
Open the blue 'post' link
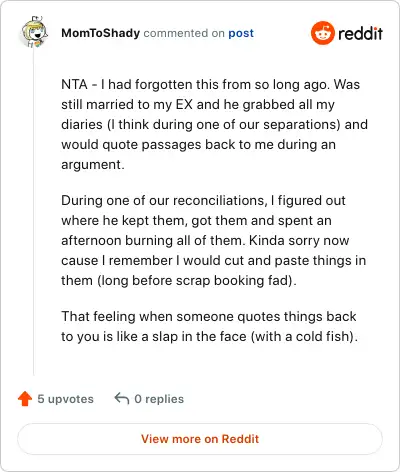tap(241, 33)
